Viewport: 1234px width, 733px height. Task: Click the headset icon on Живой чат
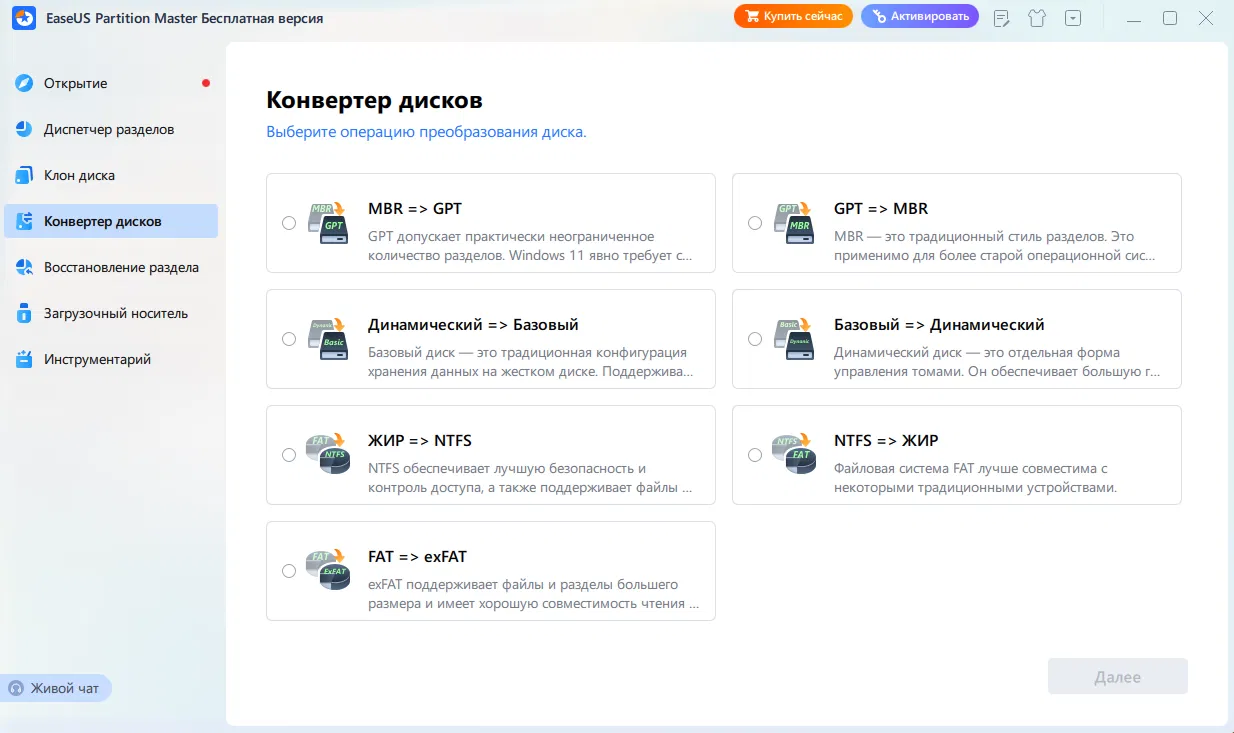pyautogui.click(x=16, y=688)
